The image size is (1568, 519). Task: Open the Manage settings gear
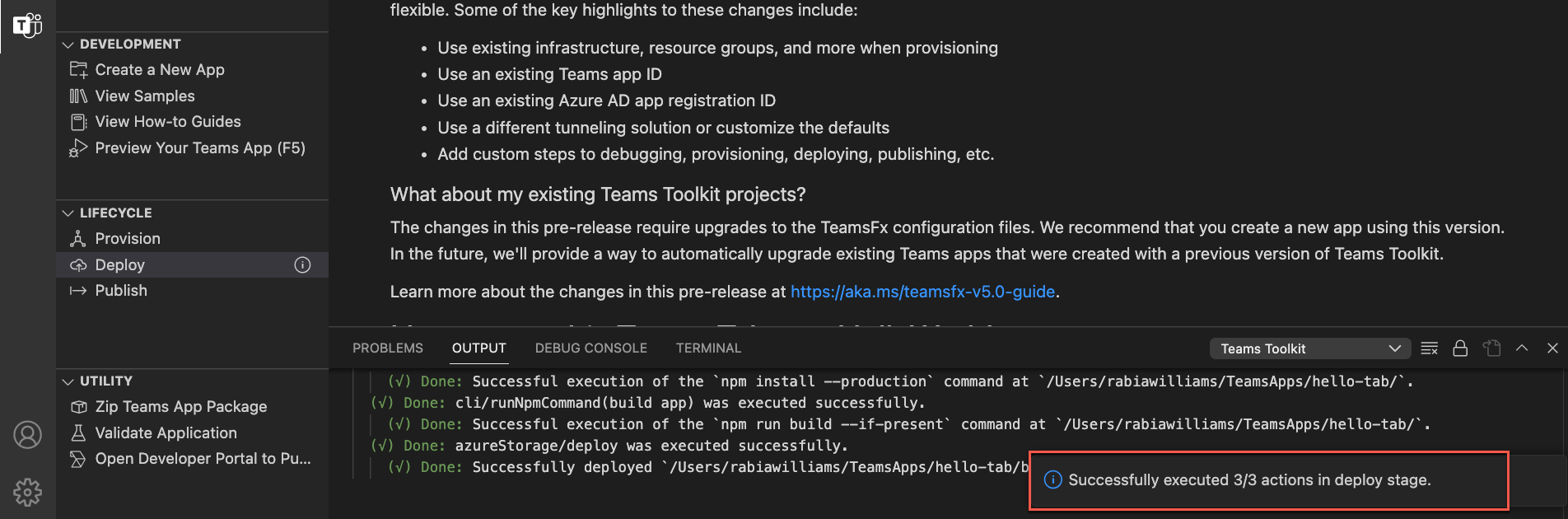[x=27, y=491]
